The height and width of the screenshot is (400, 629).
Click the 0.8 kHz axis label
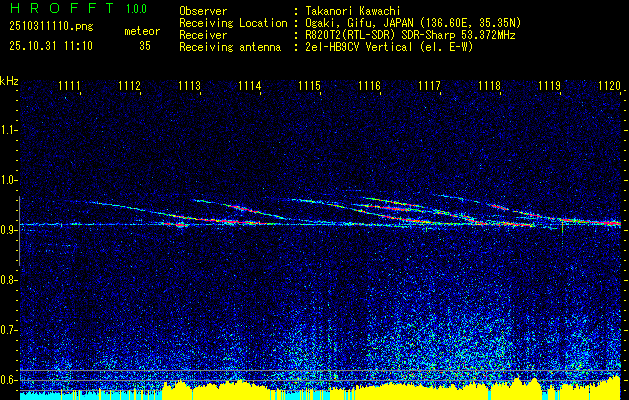[8, 280]
